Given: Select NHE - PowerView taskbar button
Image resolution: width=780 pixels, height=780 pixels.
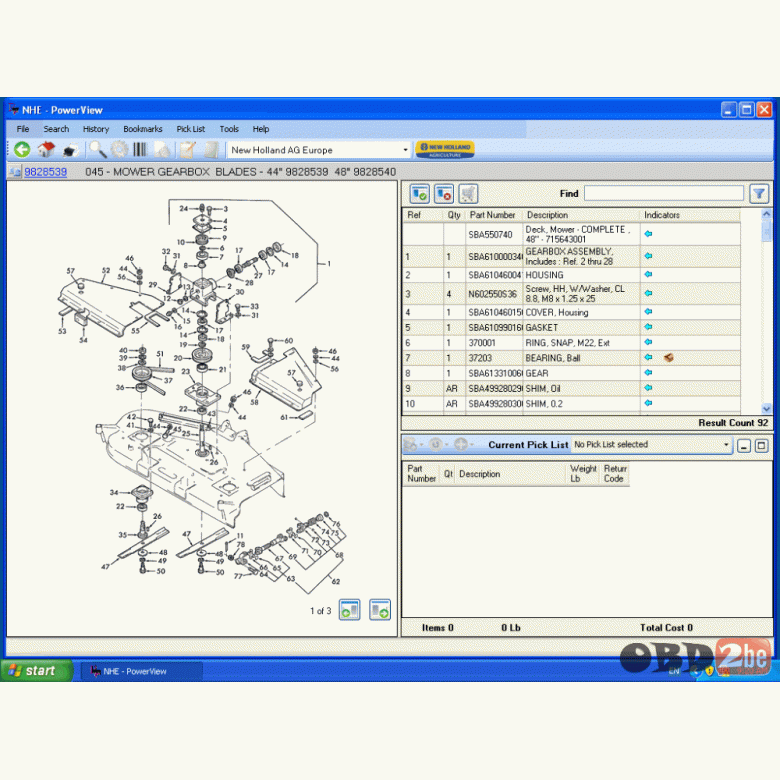Looking at the screenshot, I should [142, 671].
